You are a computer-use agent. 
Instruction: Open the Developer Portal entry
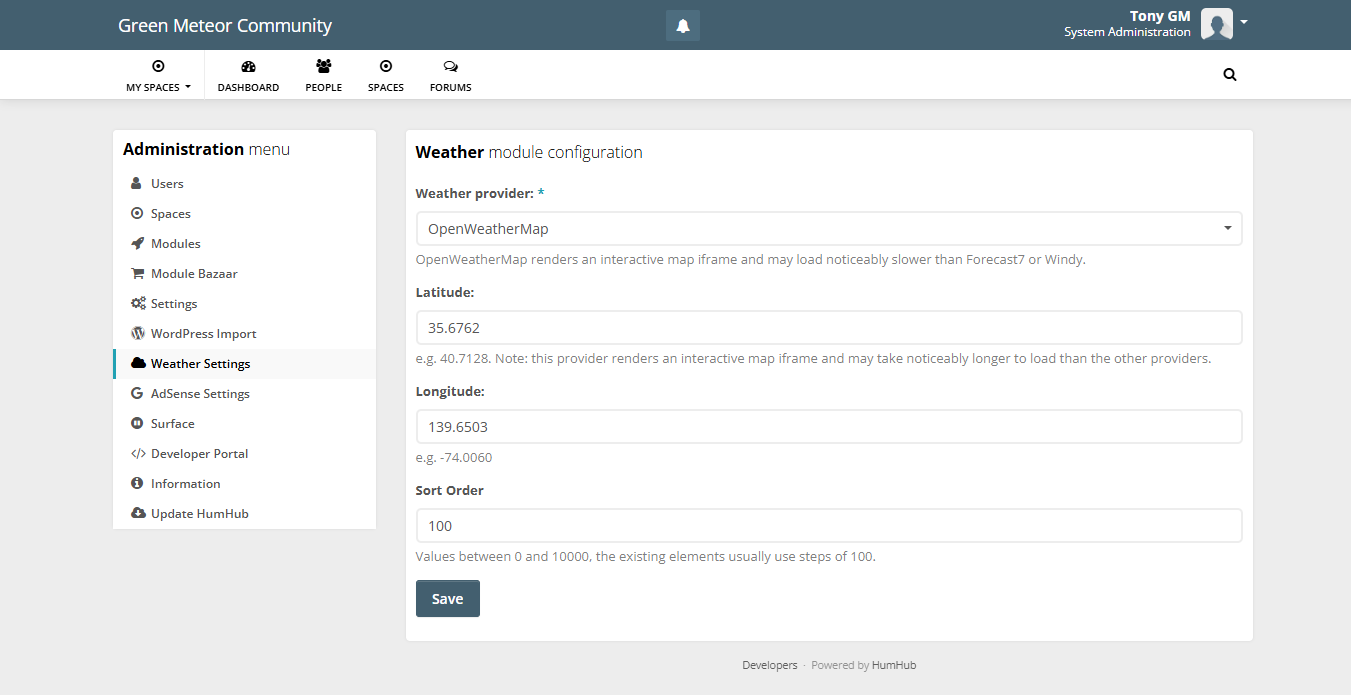click(244, 454)
